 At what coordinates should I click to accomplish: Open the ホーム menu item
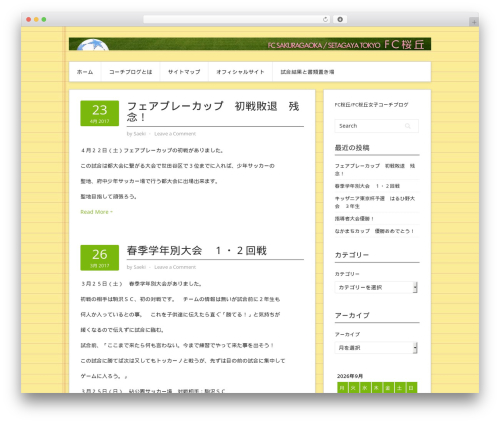[85, 72]
